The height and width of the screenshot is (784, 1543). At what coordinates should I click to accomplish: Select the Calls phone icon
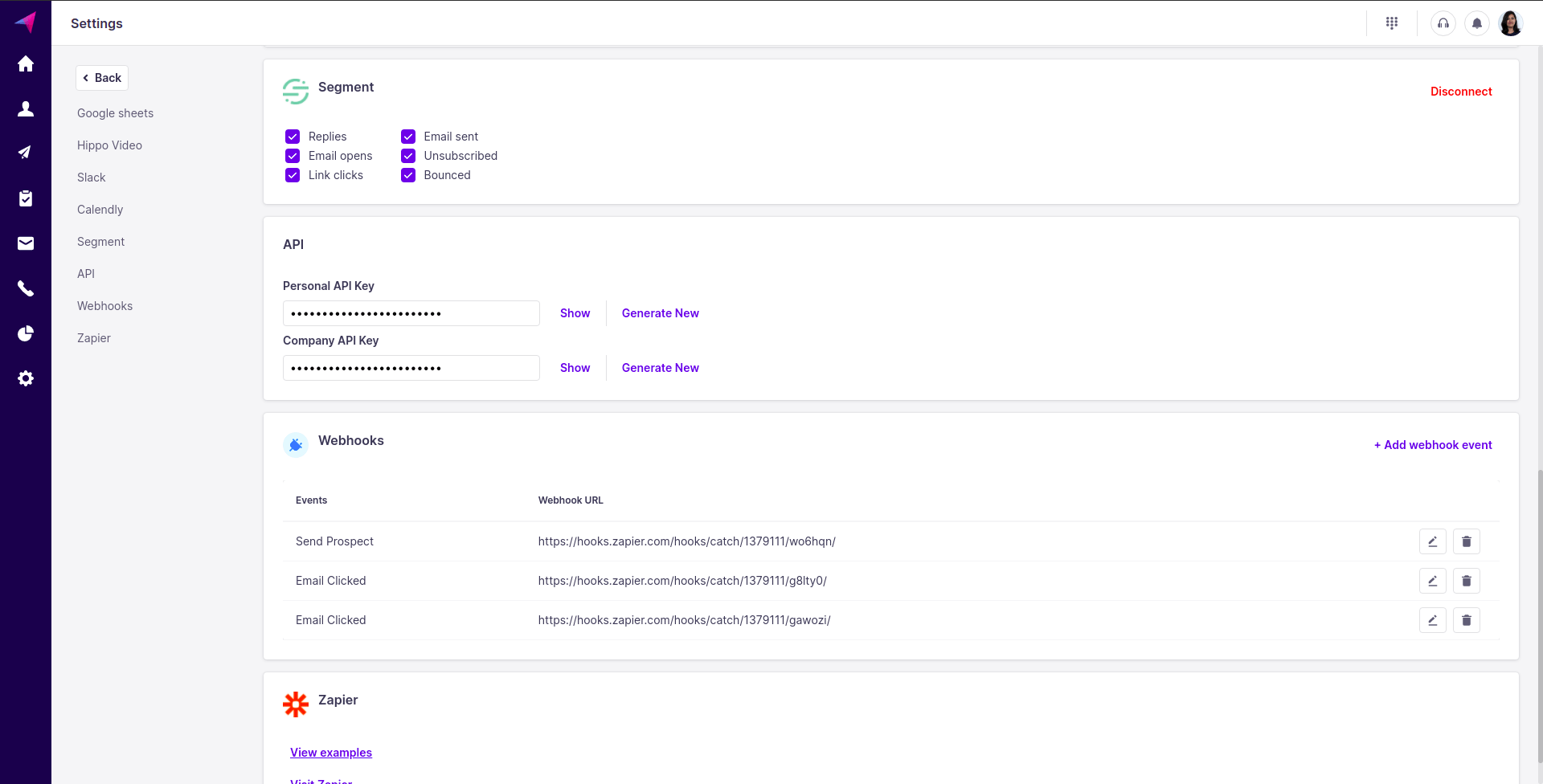tap(26, 288)
